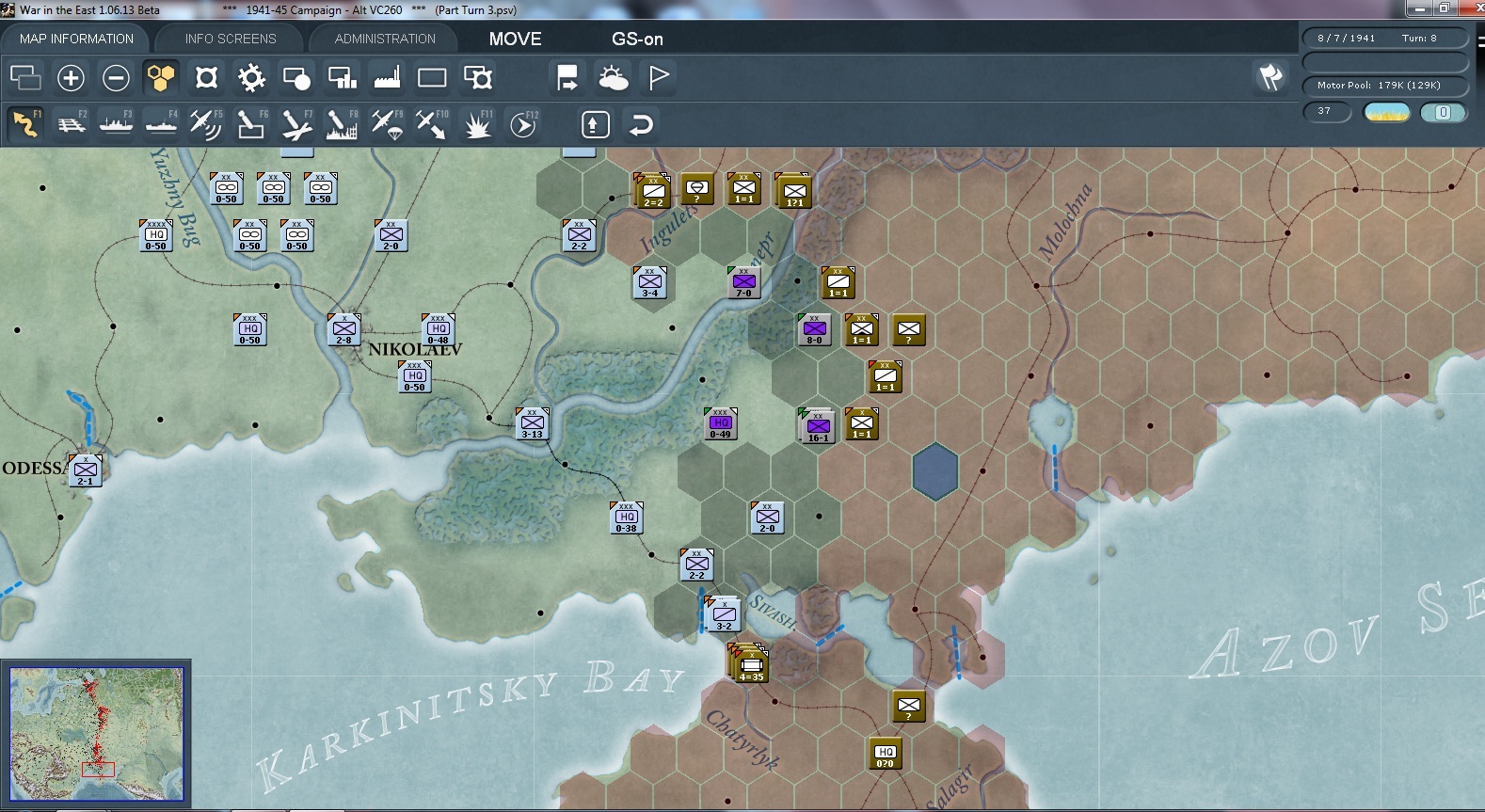Click the gear cog toolbar icon

(251, 78)
